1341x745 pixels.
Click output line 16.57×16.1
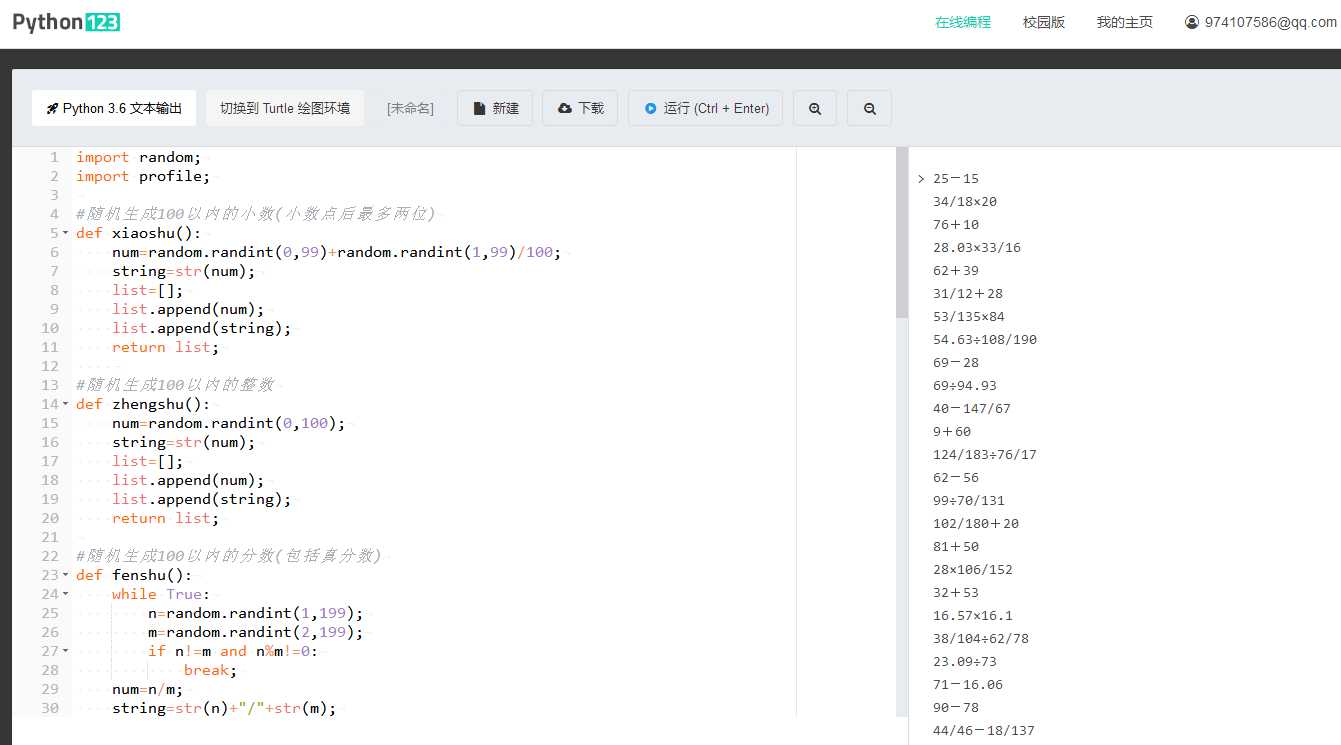click(x=973, y=616)
